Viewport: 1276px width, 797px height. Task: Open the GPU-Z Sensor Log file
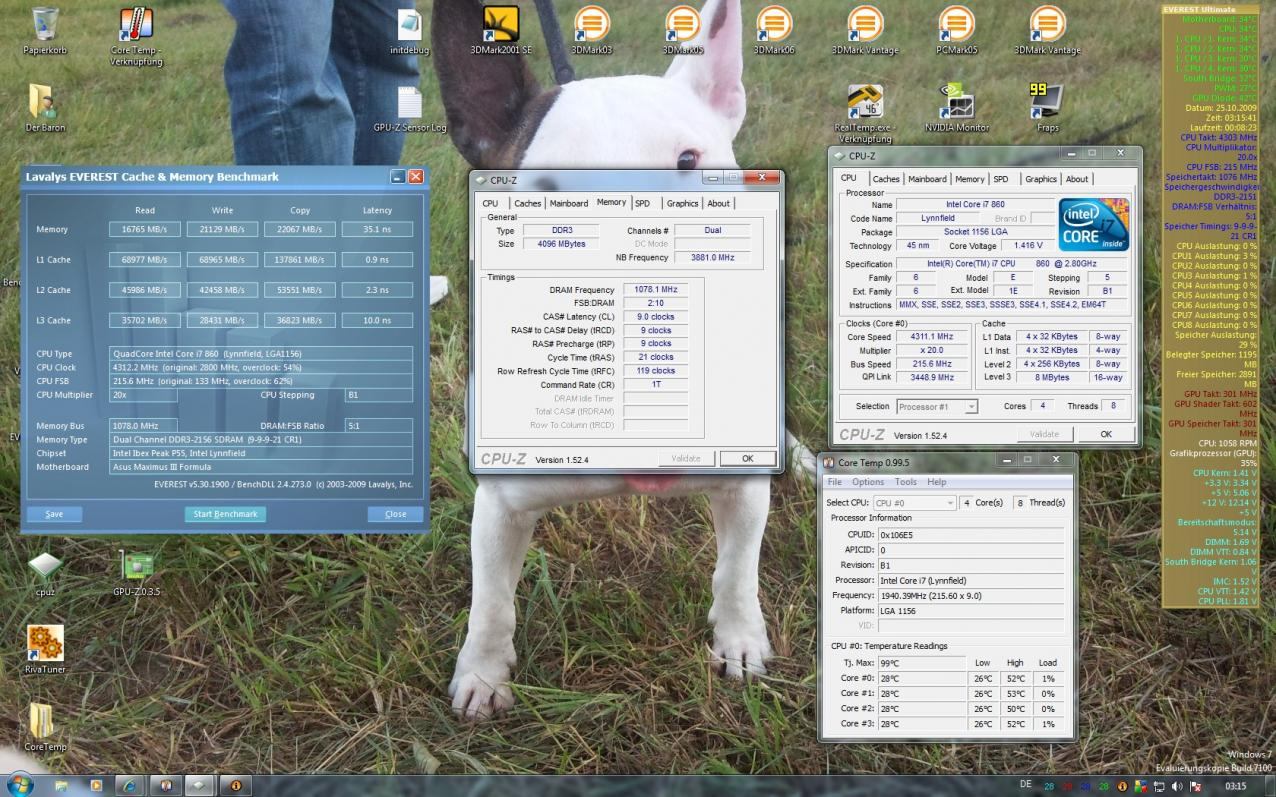pos(409,108)
